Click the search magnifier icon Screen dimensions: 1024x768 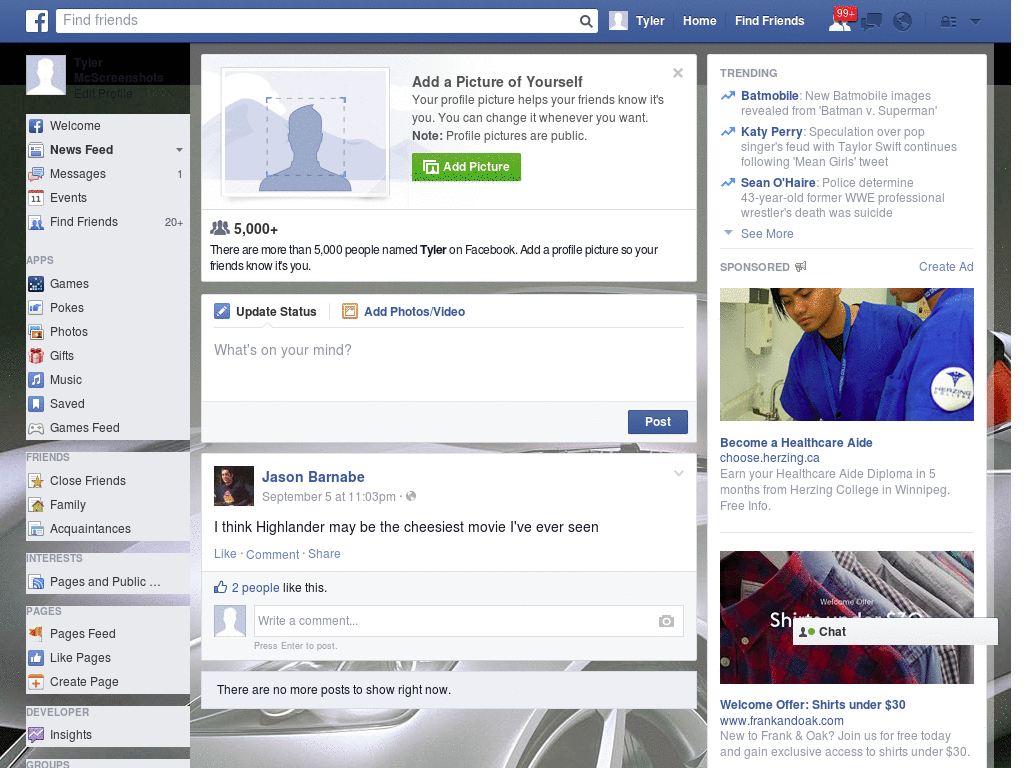coord(586,21)
